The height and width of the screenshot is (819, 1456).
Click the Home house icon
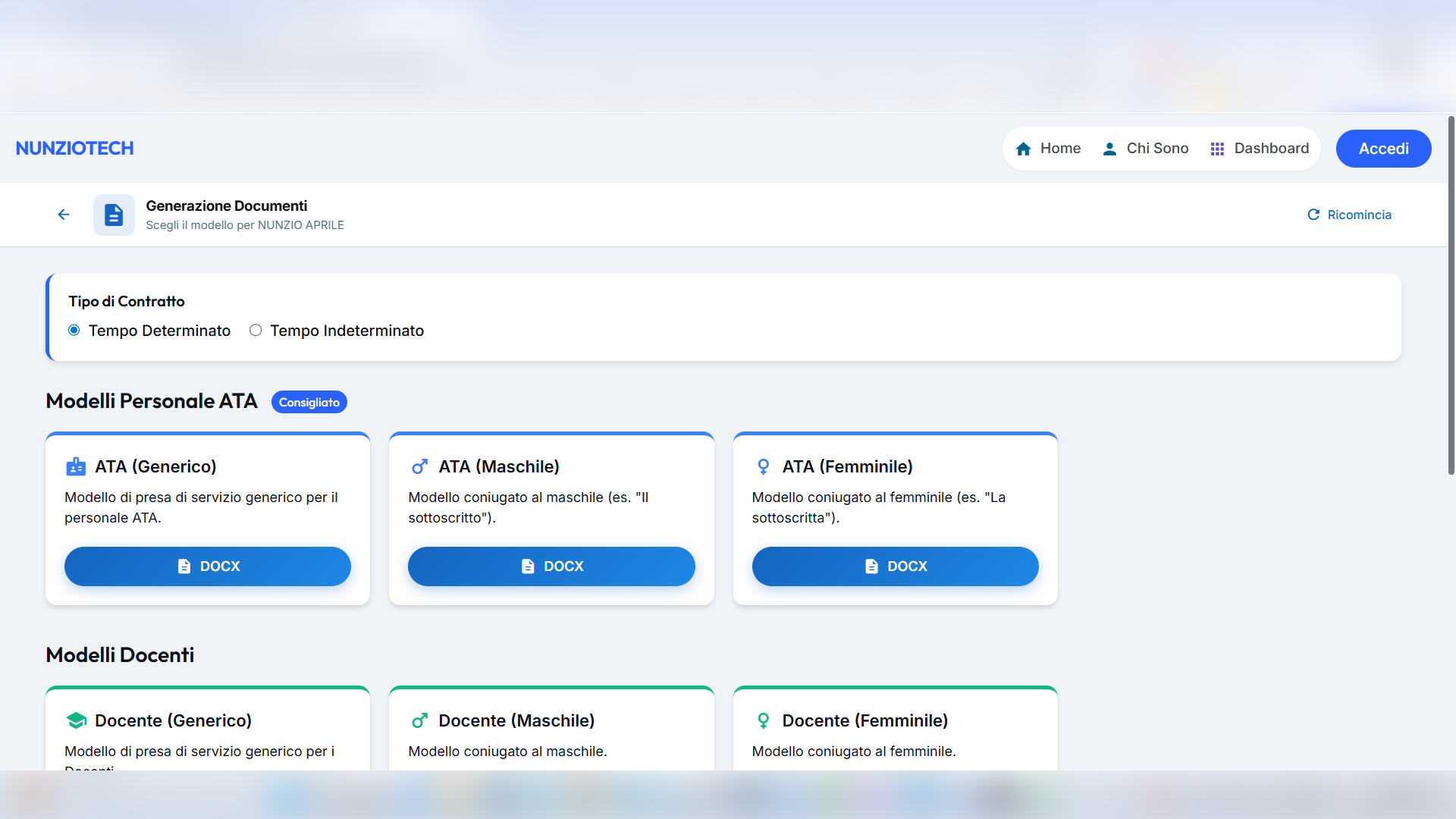click(x=1023, y=149)
